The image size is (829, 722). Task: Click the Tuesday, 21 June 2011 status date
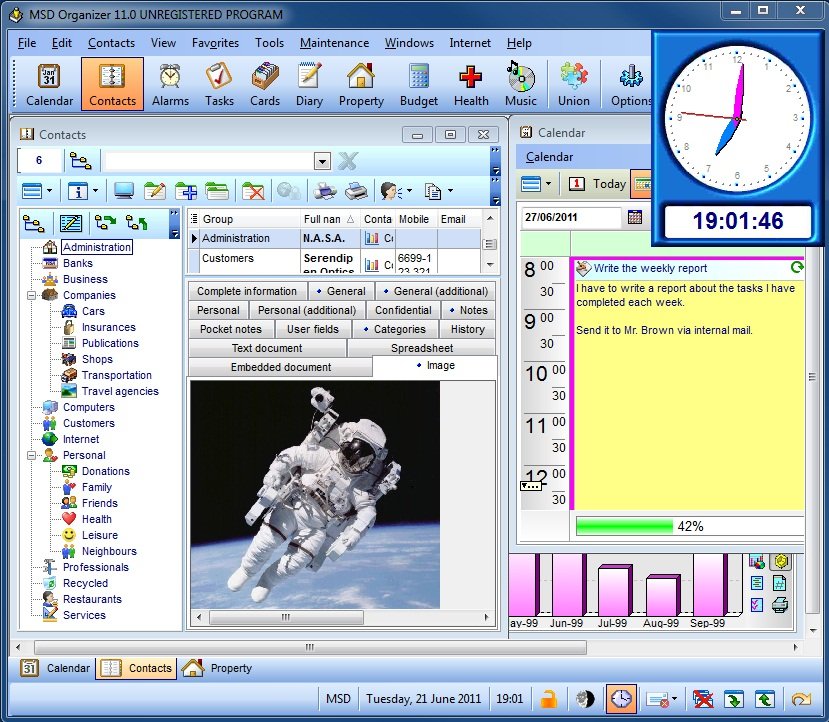tap(423, 699)
